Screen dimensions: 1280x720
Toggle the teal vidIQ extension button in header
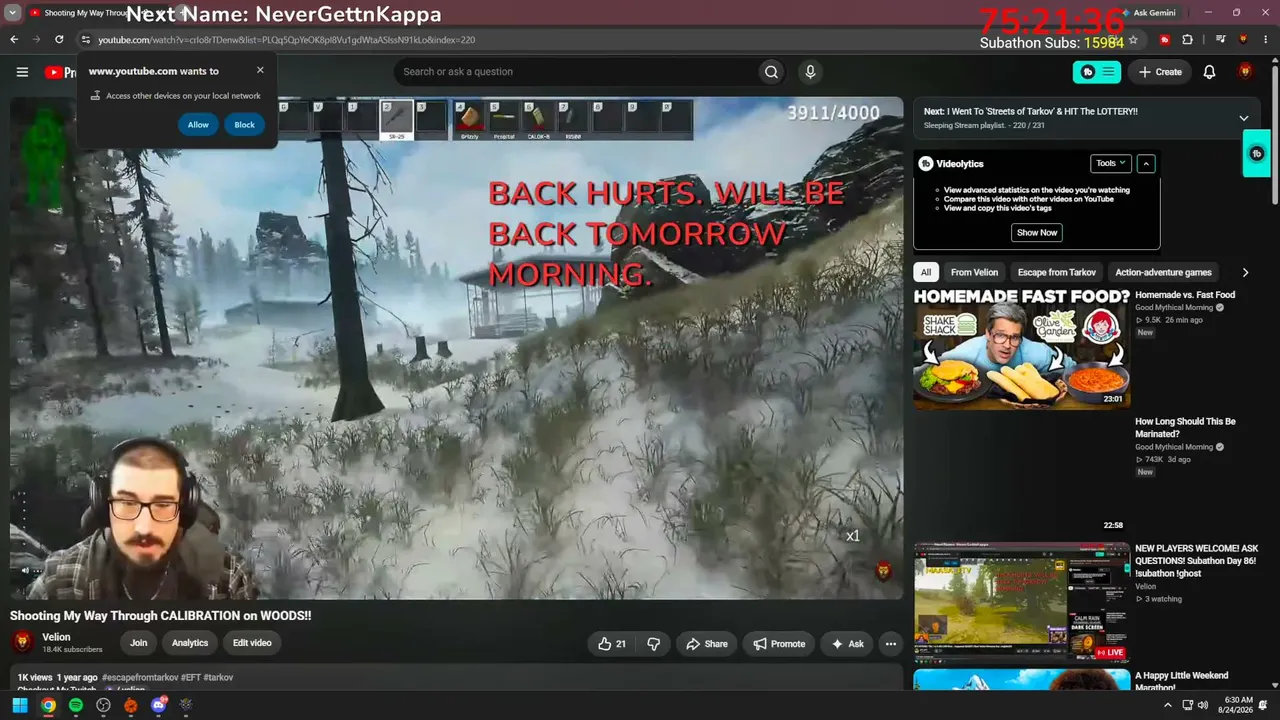pyautogui.click(x=1097, y=72)
